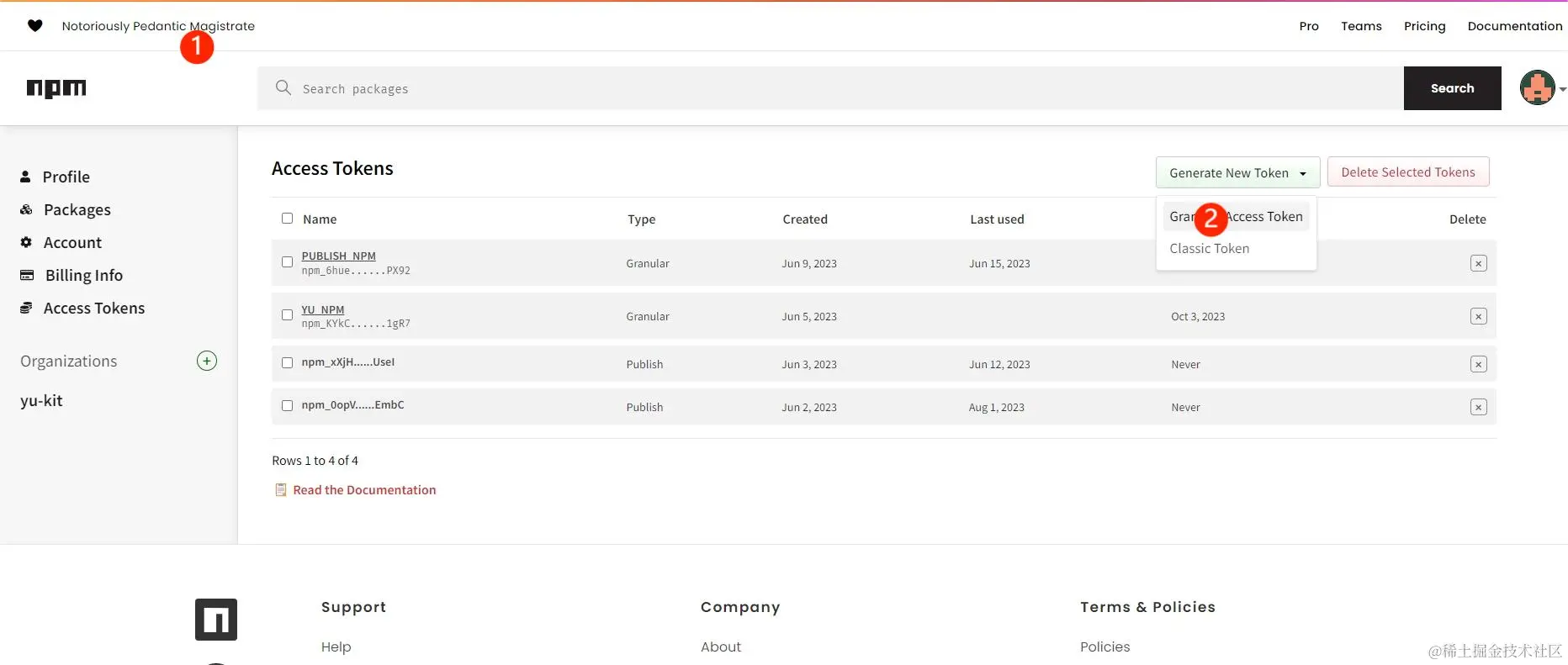Click the npm_xXjH......UseI token name
Image resolution: width=1568 pixels, height=665 pixels.
[x=347, y=362]
